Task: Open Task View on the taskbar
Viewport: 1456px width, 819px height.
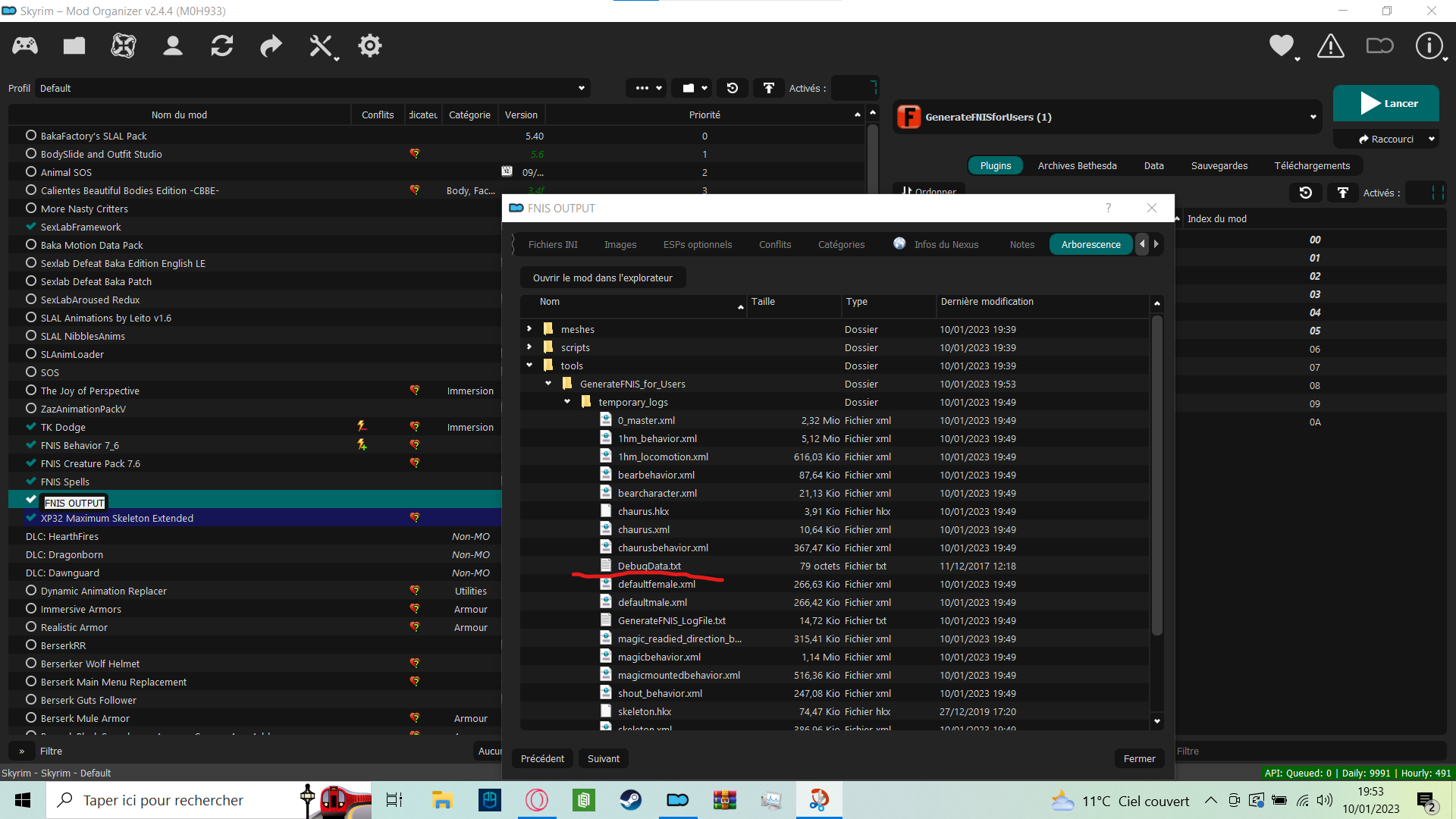Action: [394, 800]
